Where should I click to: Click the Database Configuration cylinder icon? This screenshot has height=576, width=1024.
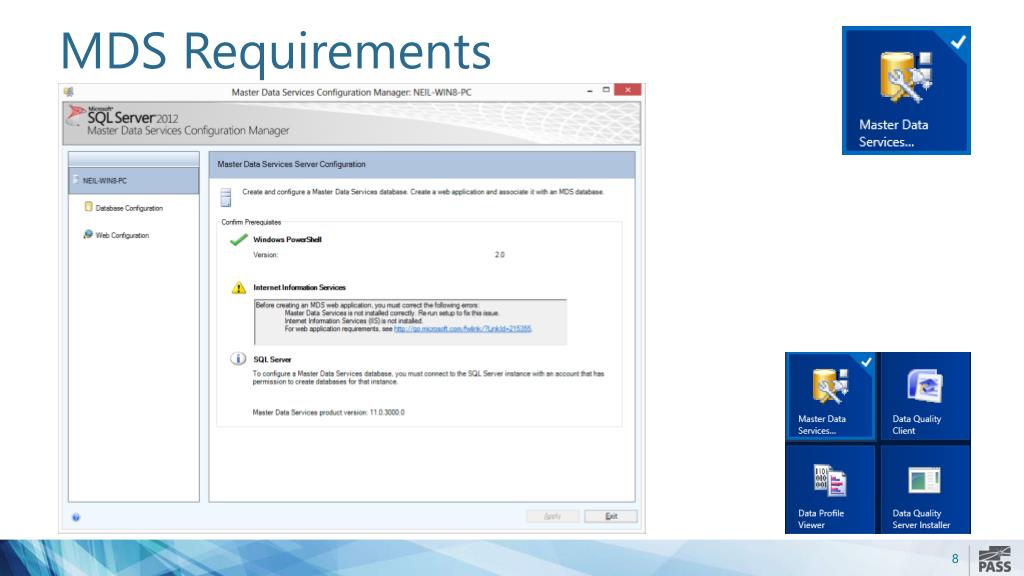pos(88,206)
